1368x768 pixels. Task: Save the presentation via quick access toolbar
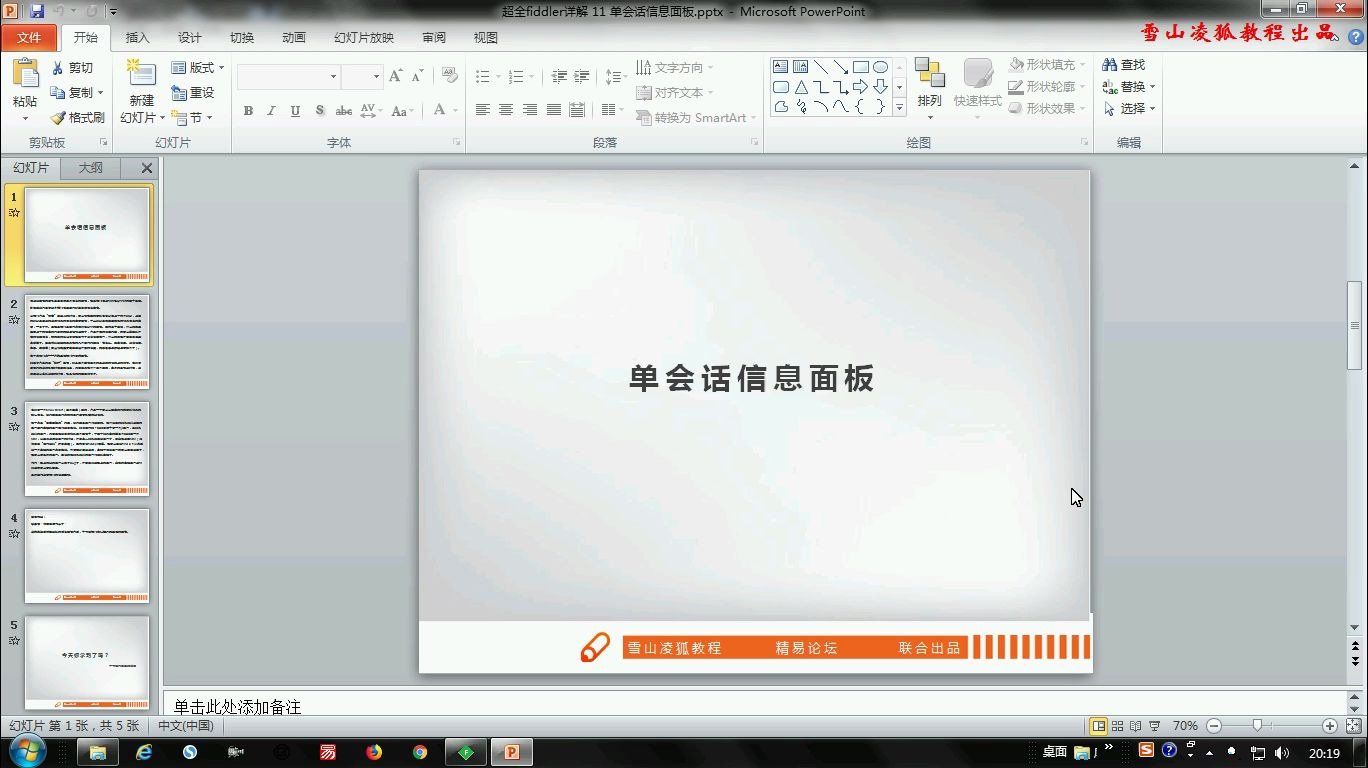pyautogui.click(x=37, y=11)
